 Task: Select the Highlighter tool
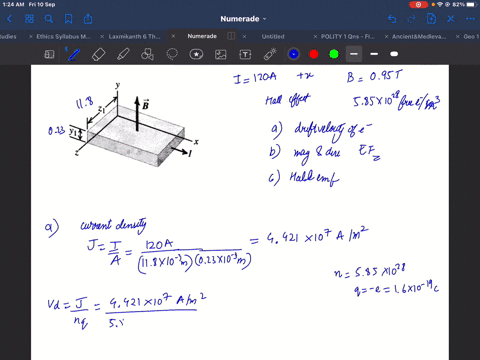[x=123, y=54]
